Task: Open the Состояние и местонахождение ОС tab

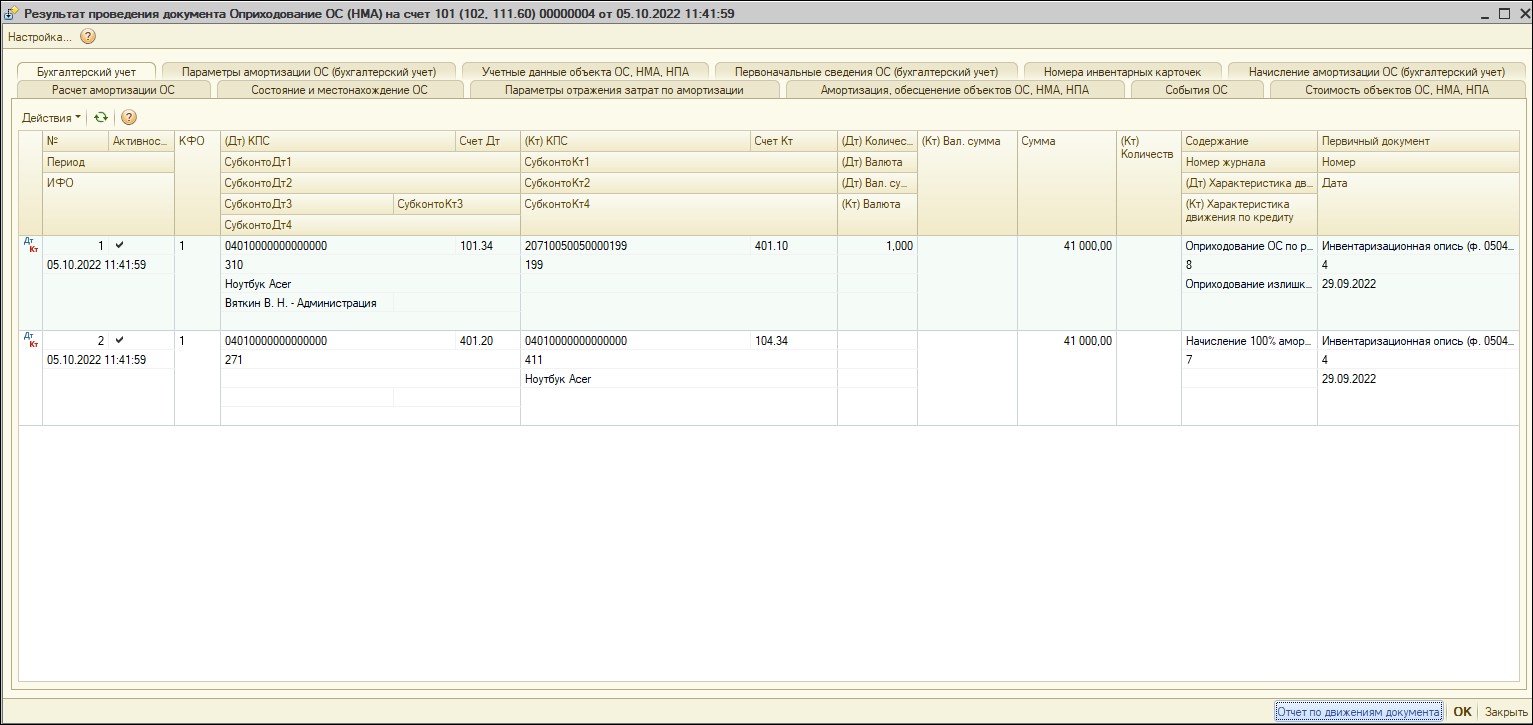Action: 339,90
